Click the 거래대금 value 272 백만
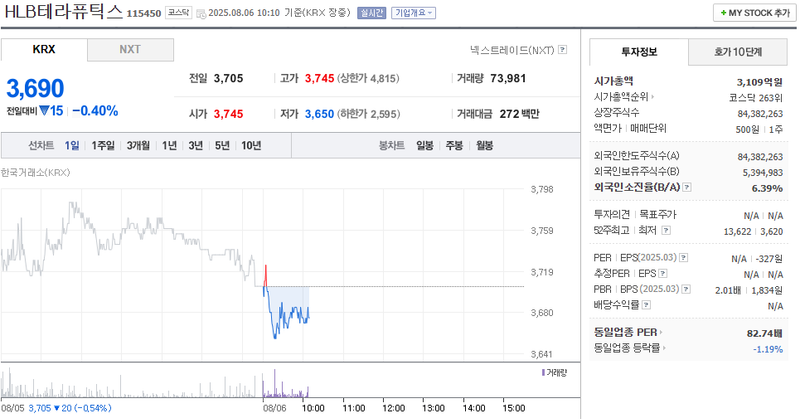800x419 pixels. click(519, 114)
